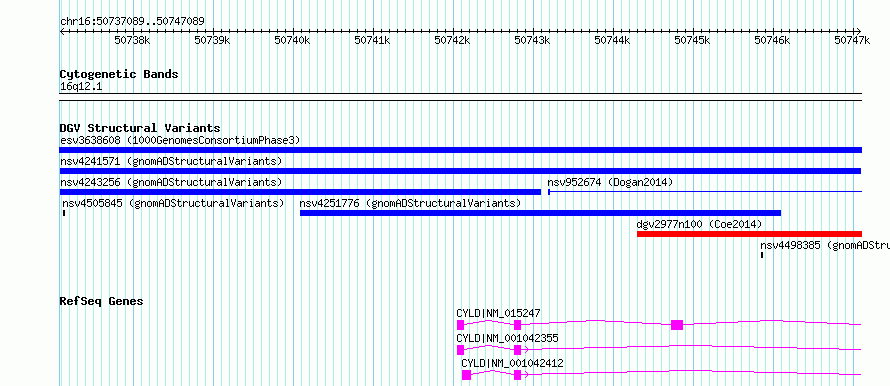
Task: Click third, largest exon of CYLD|NM_015247
Action: 677,325
